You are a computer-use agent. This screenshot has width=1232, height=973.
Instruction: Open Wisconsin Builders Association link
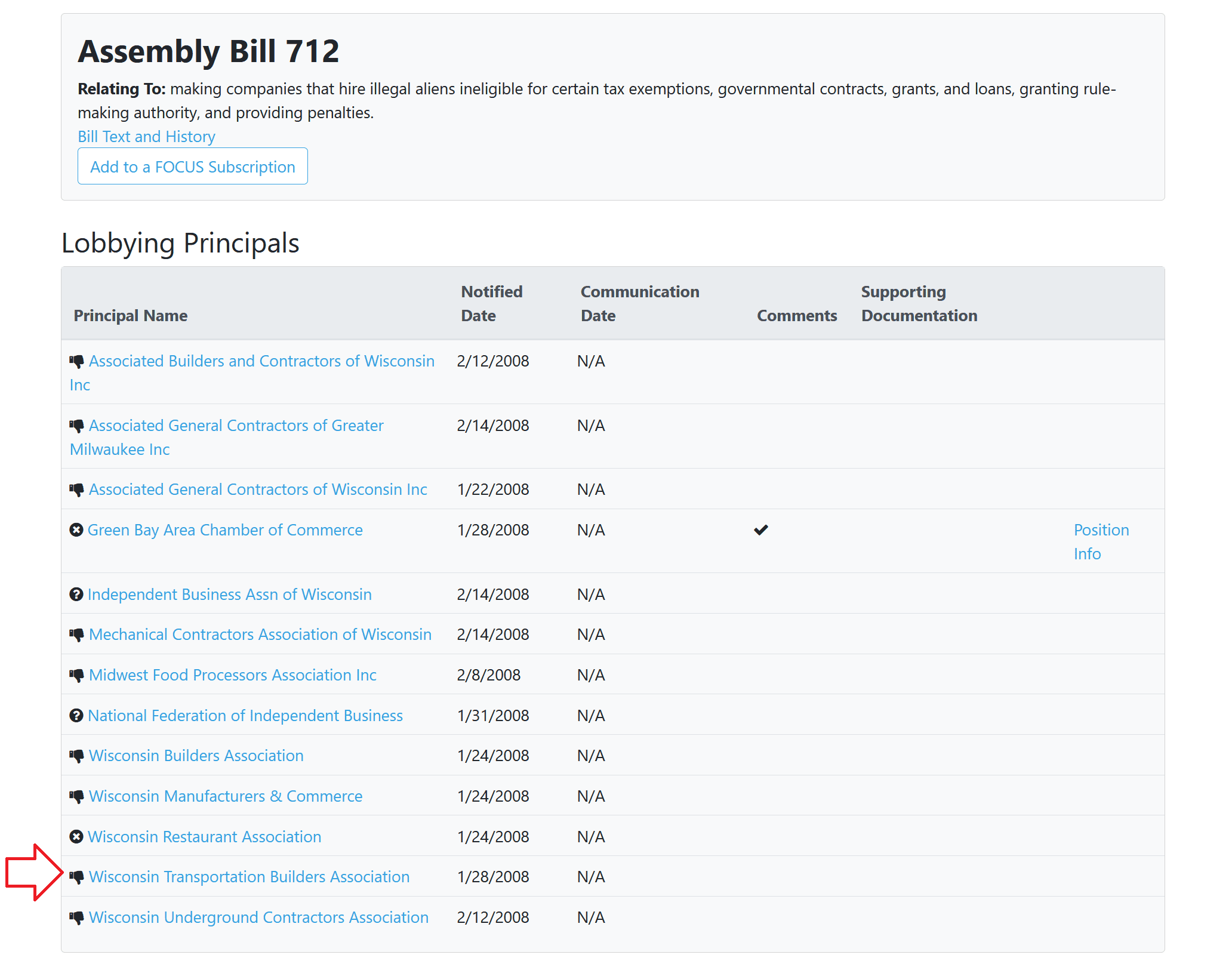[196, 756]
